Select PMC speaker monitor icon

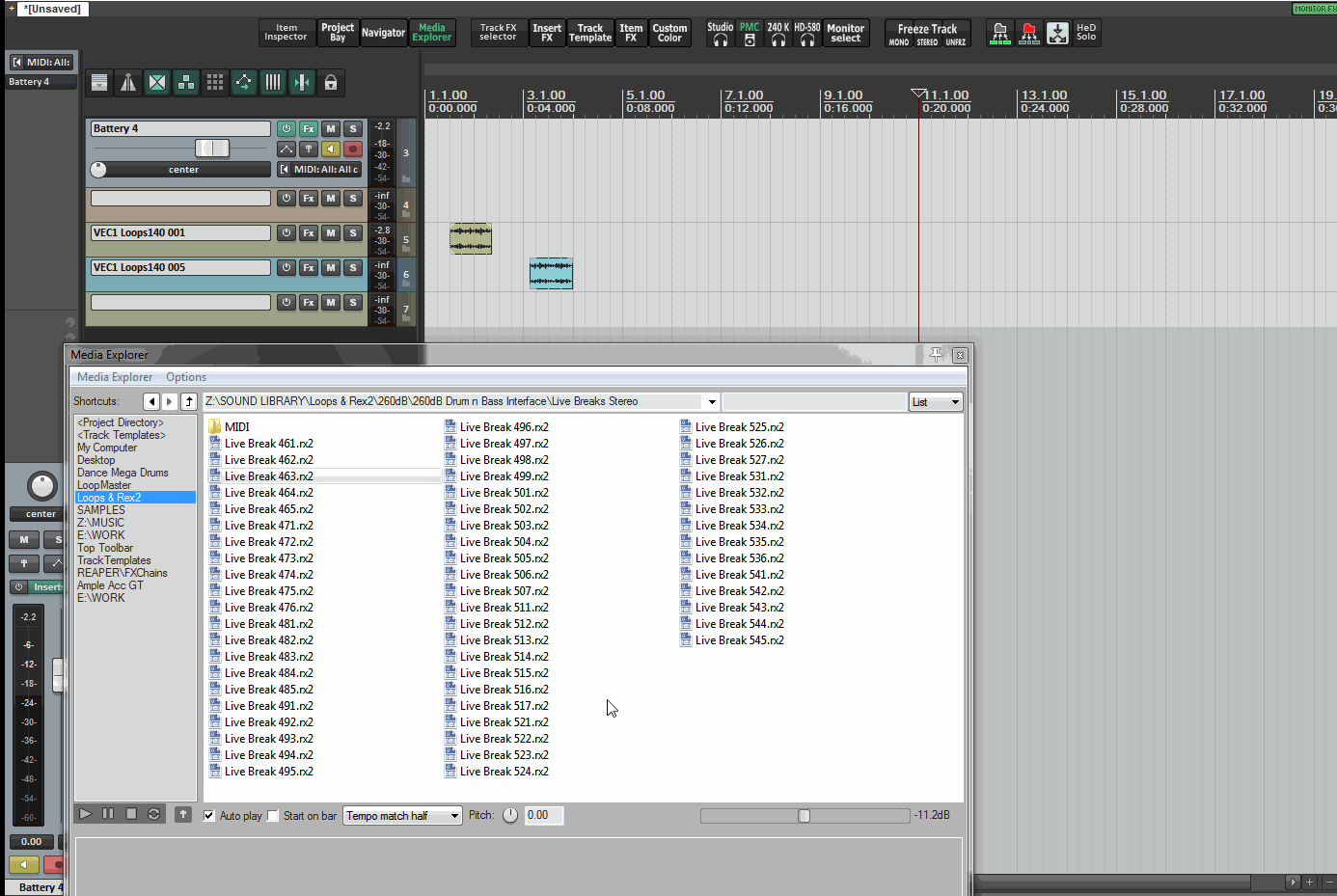pyautogui.click(x=750, y=34)
